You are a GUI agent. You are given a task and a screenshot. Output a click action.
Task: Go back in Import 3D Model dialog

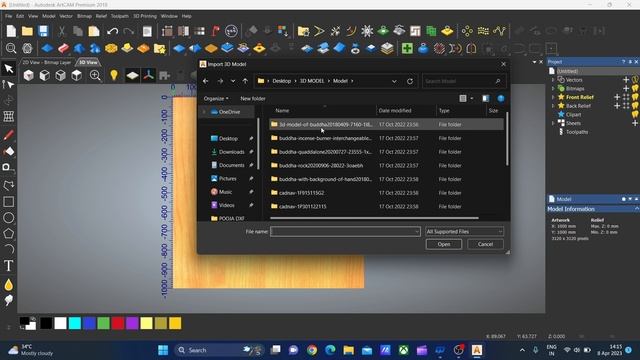click(x=206, y=81)
